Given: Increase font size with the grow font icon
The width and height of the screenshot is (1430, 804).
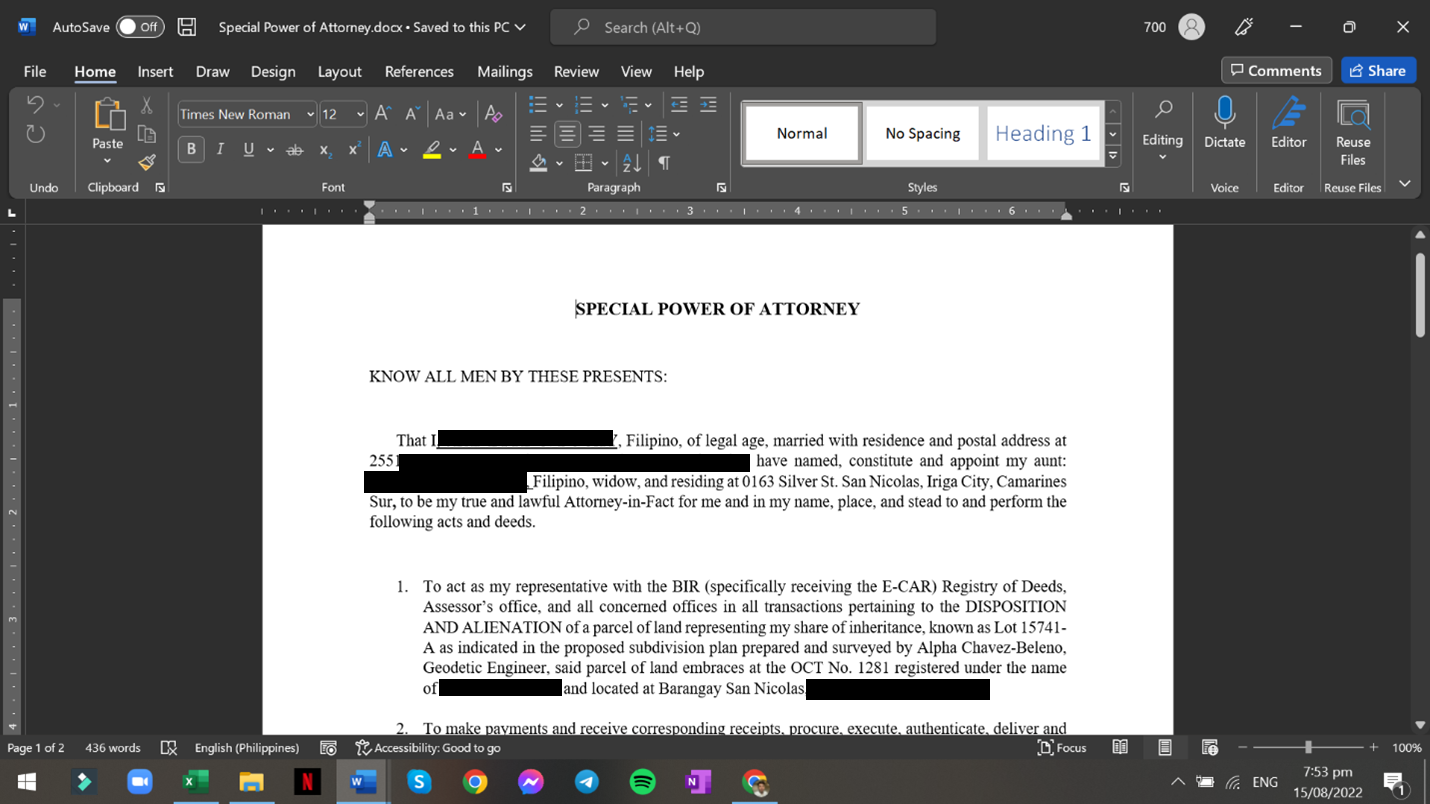Looking at the screenshot, I should (383, 114).
